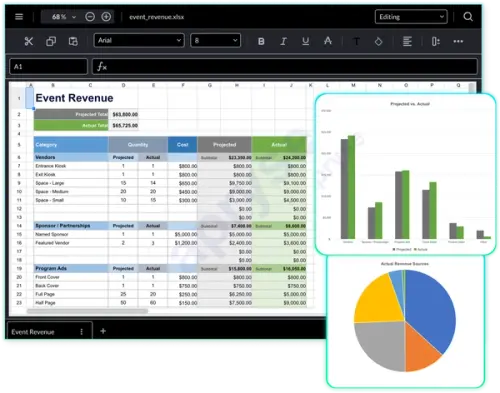Select the Projected gray header cell
The image size is (500, 393).
pyautogui.click(x=225, y=145)
